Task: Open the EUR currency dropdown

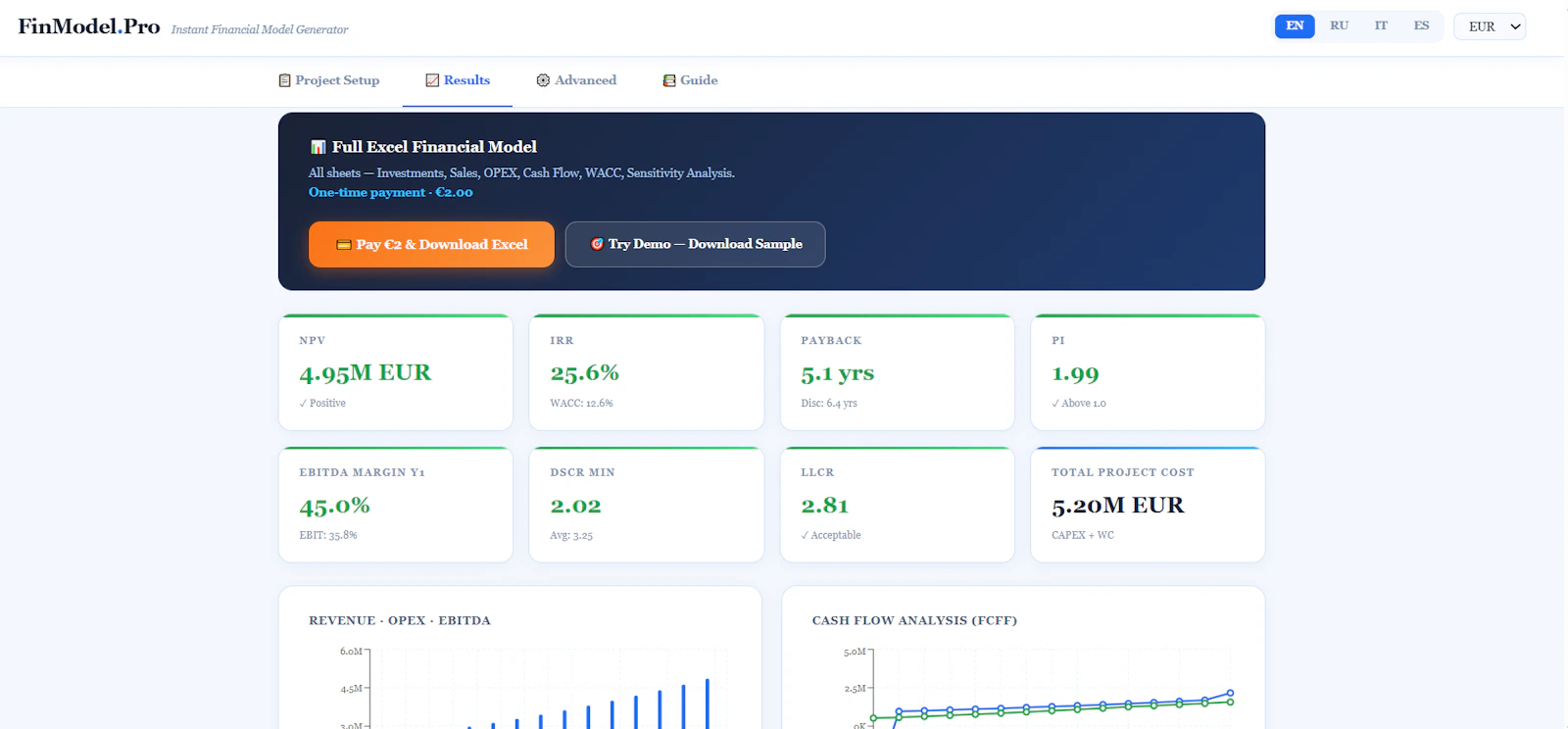Action: click(1490, 26)
